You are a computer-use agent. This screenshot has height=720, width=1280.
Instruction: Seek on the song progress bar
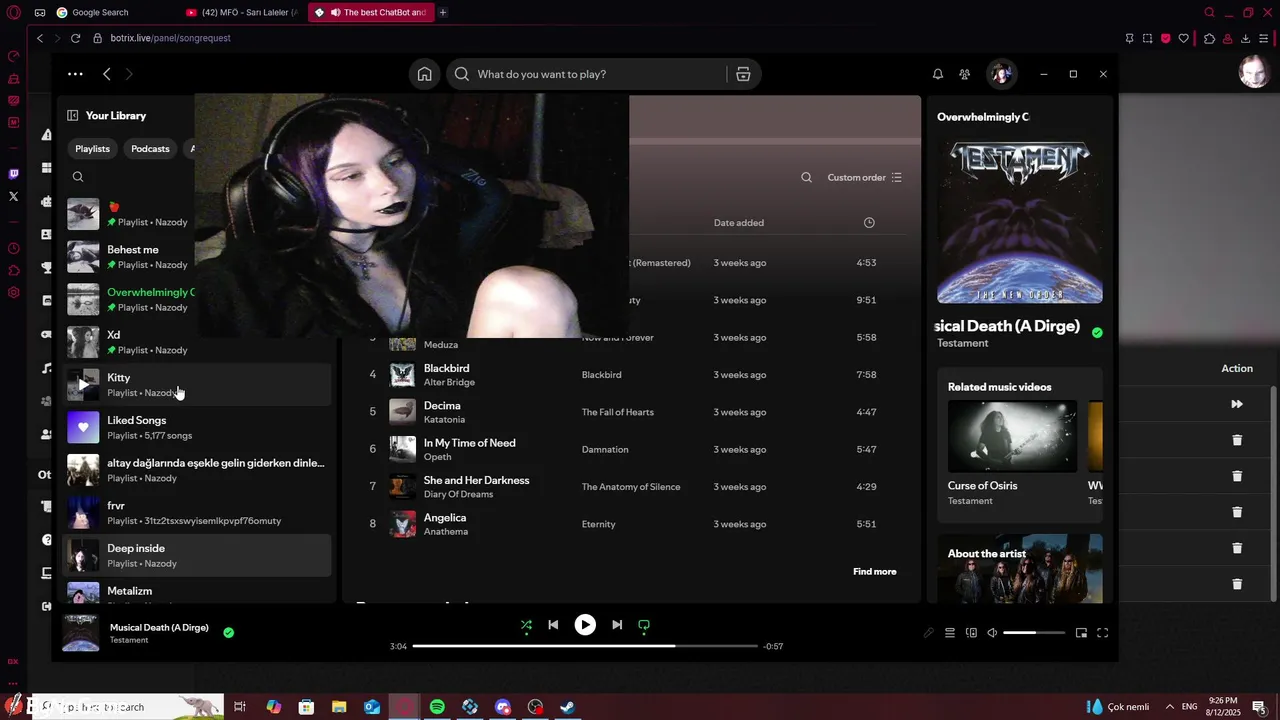pos(585,646)
